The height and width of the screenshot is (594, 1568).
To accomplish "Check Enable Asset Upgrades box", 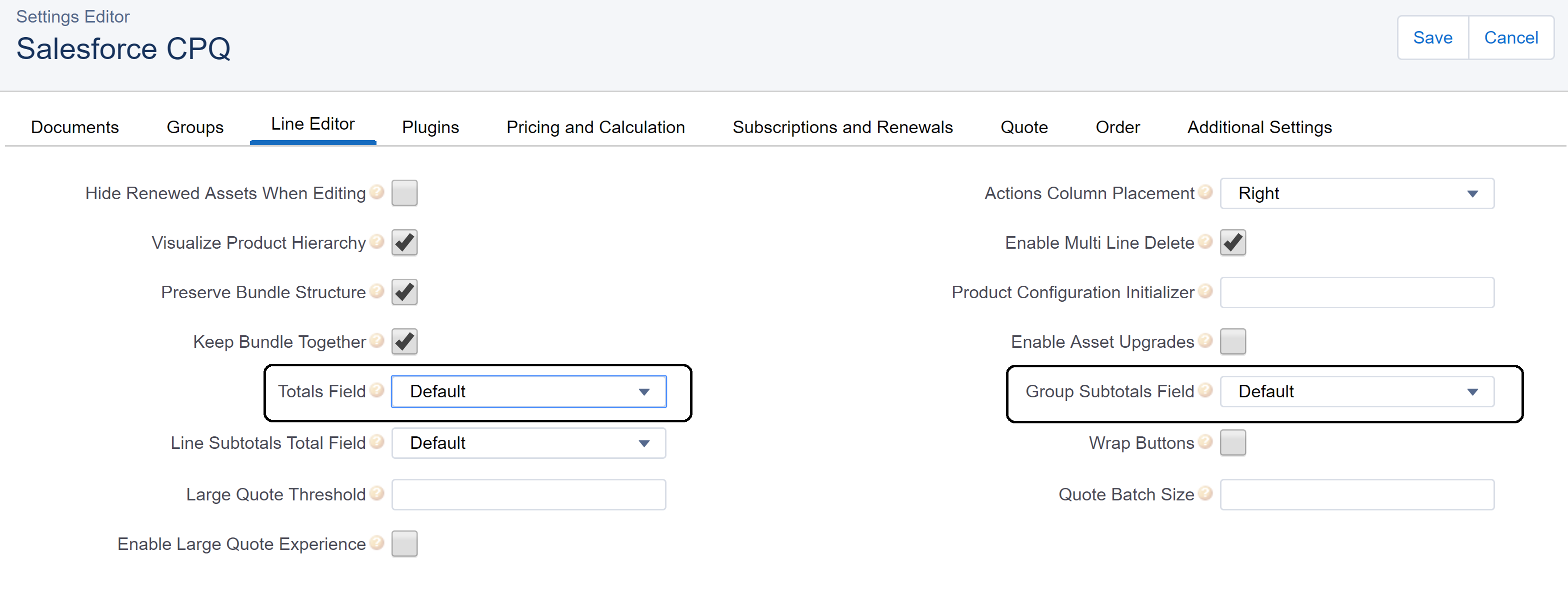I will click(x=1232, y=341).
